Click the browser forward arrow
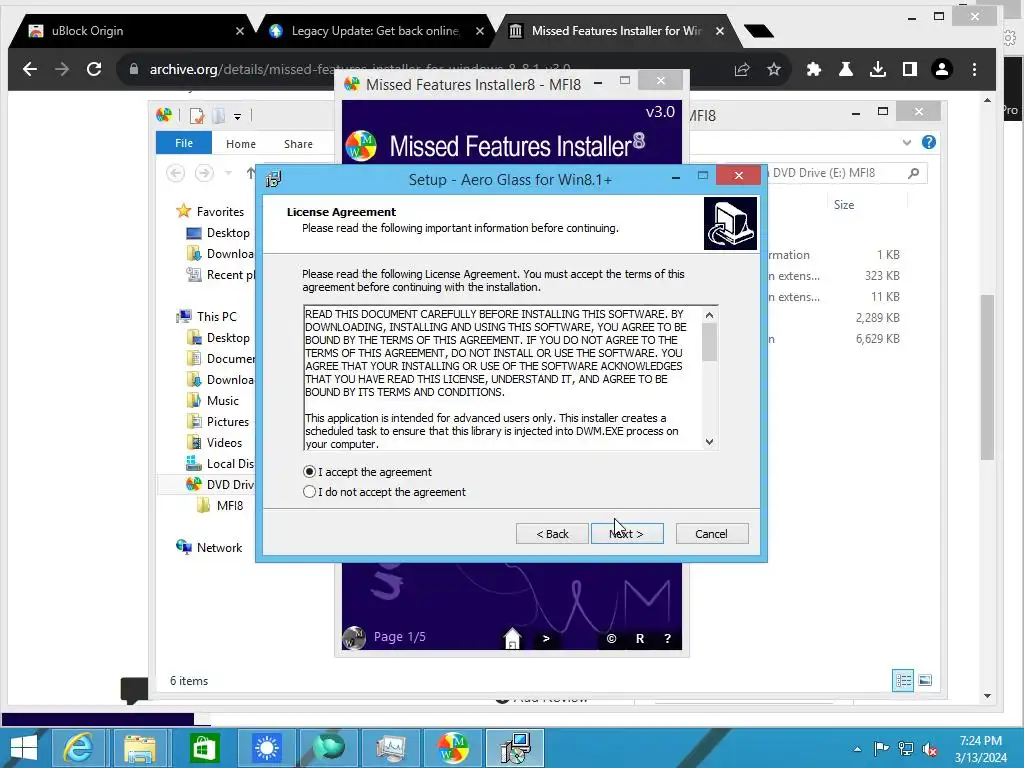1024x768 pixels. click(x=62, y=69)
